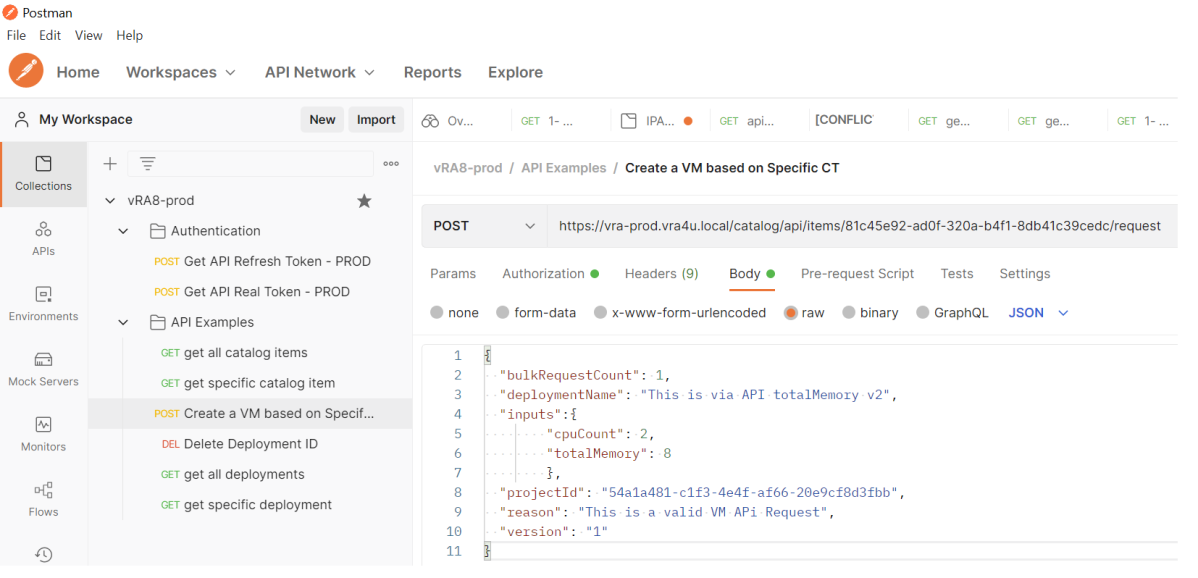Open the Workspaces menu
The image size is (1198, 578).
click(x=180, y=72)
